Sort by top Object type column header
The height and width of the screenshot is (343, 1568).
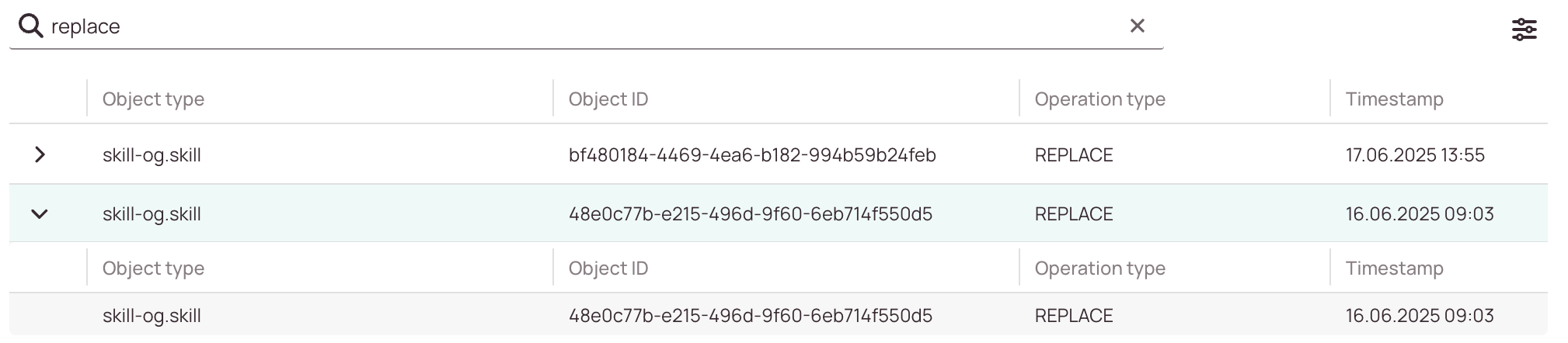pyautogui.click(x=153, y=99)
